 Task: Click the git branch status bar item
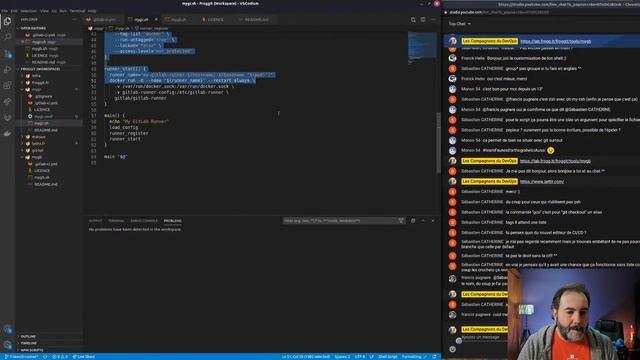coord(21,357)
